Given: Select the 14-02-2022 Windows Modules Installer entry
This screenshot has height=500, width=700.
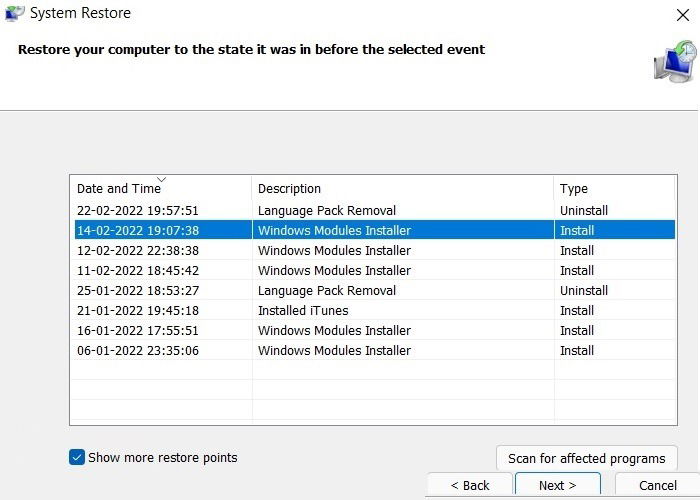Looking at the screenshot, I should tap(374, 230).
